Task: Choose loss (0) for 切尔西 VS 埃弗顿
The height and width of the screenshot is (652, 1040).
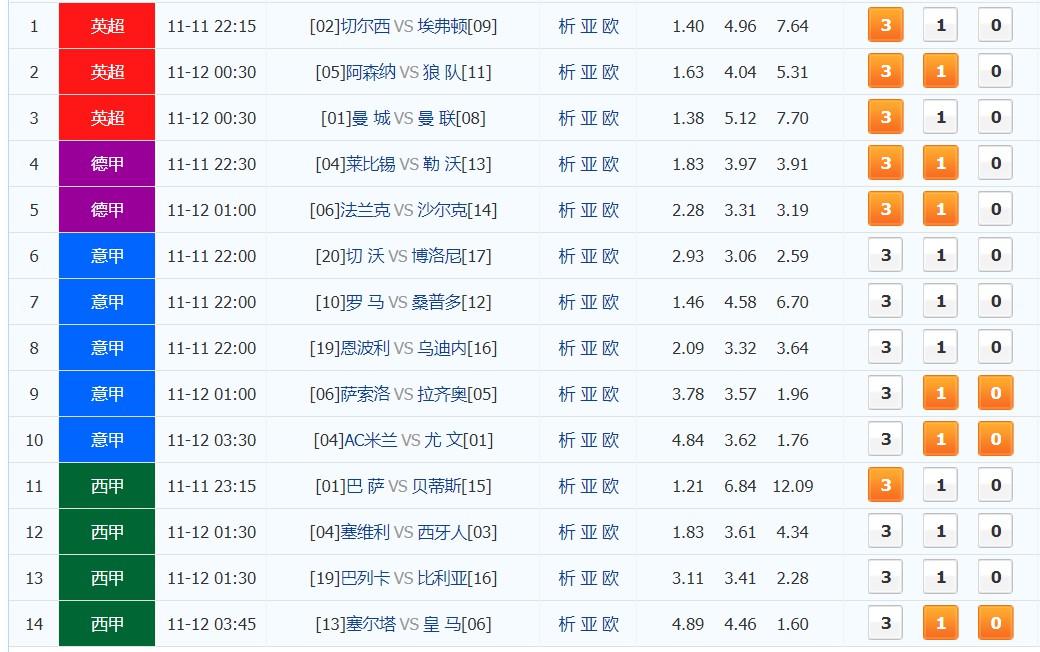Action: [996, 25]
